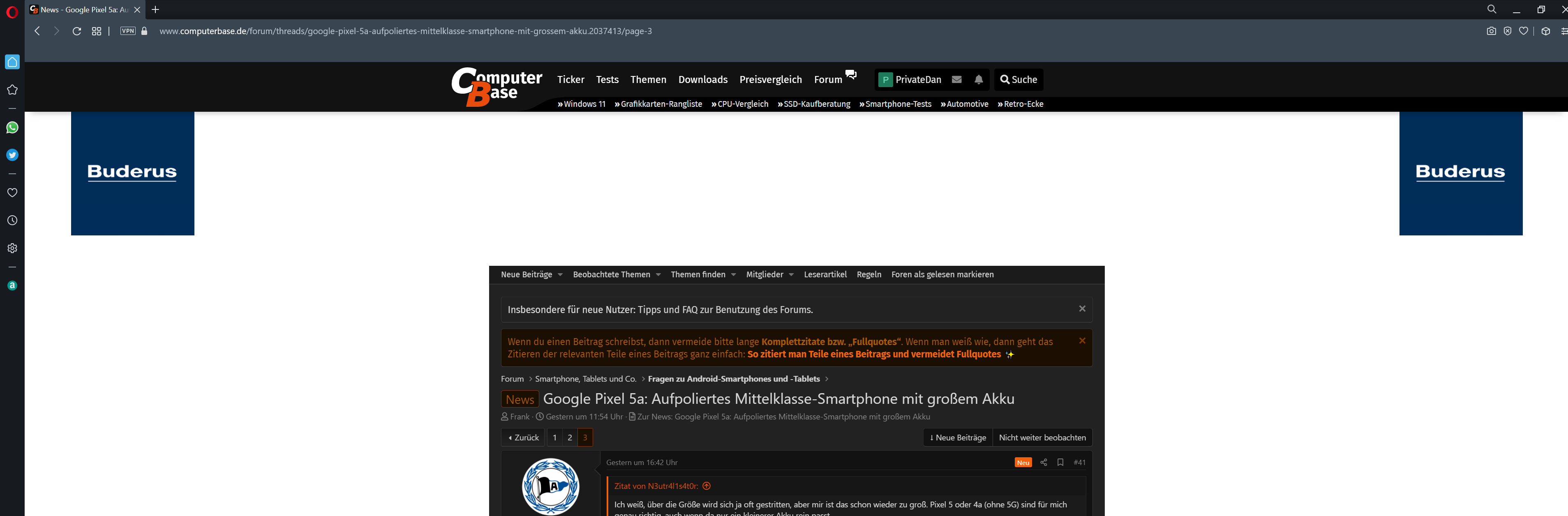
Task: Open the Downloads navigation item
Action: (x=702, y=80)
